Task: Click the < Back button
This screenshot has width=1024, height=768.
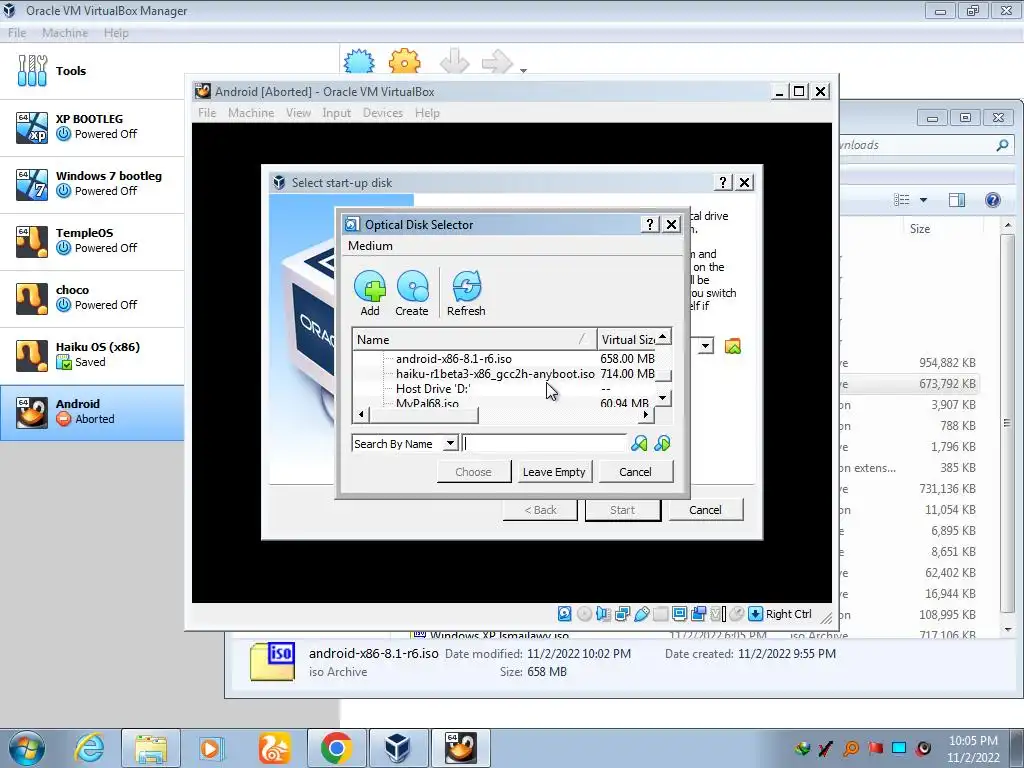Action: pos(540,510)
